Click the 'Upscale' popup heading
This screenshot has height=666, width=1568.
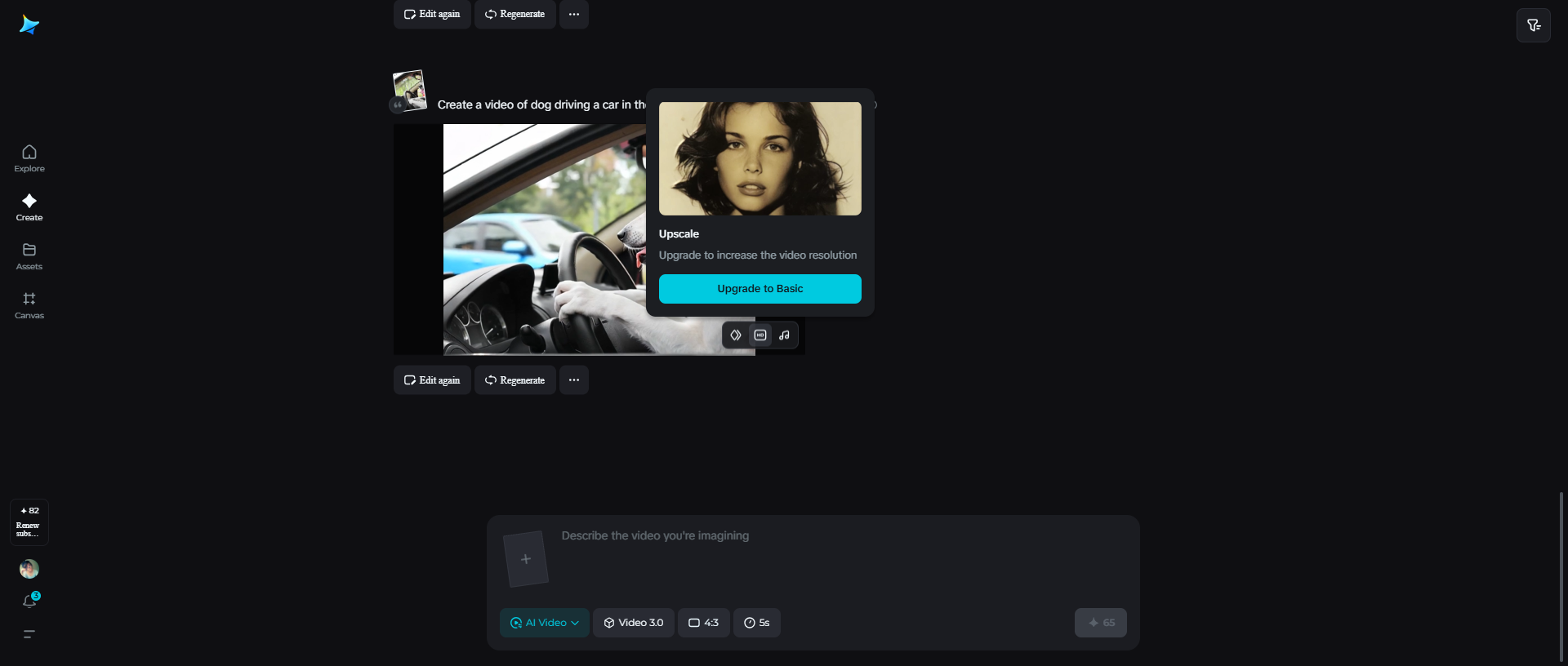(679, 233)
